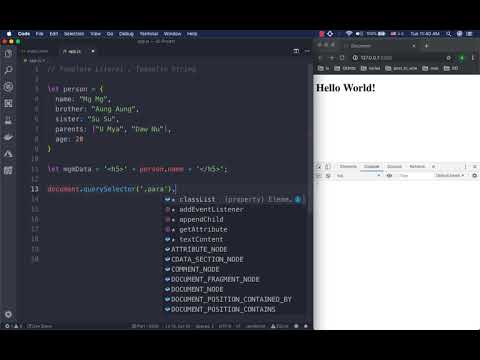Open the Extensions view icon
The height and width of the screenshot is (360, 480).
pyautogui.click(x=8, y=103)
